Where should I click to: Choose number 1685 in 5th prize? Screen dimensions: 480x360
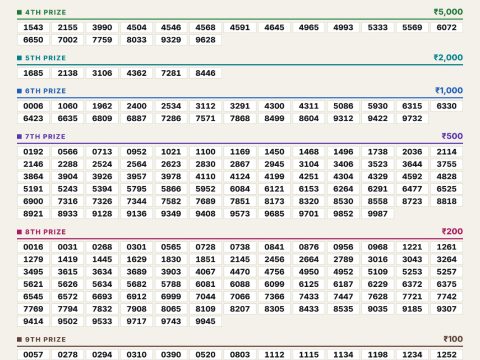[x=33, y=73]
